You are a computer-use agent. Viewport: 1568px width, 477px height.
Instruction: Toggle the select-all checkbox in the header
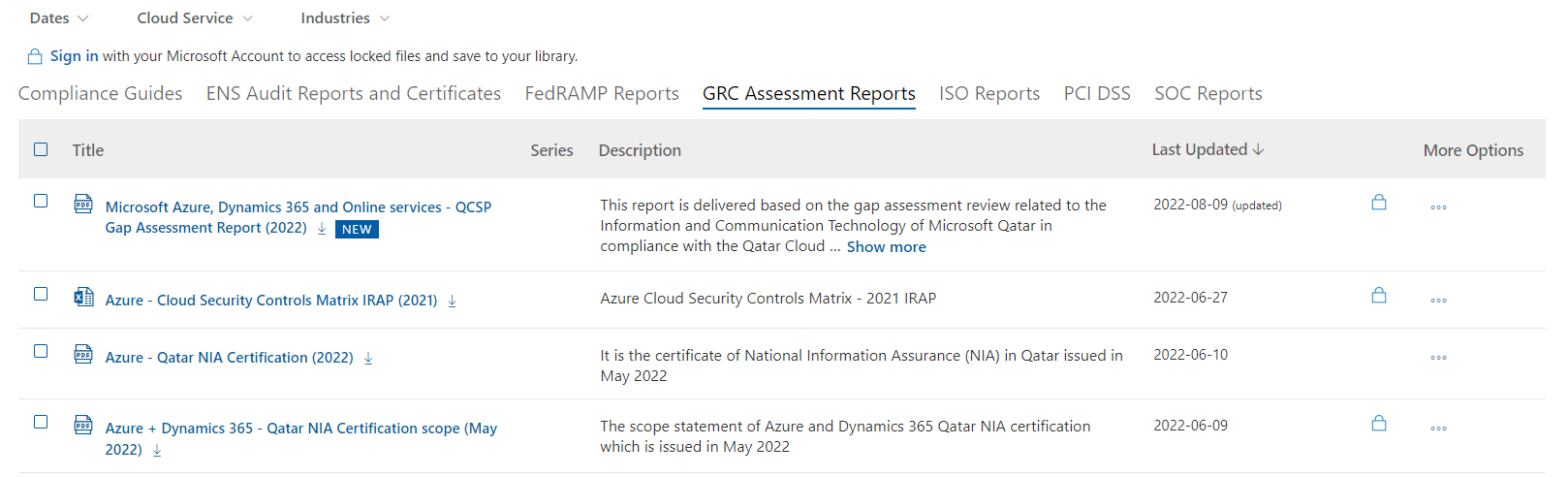(x=41, y=149)
